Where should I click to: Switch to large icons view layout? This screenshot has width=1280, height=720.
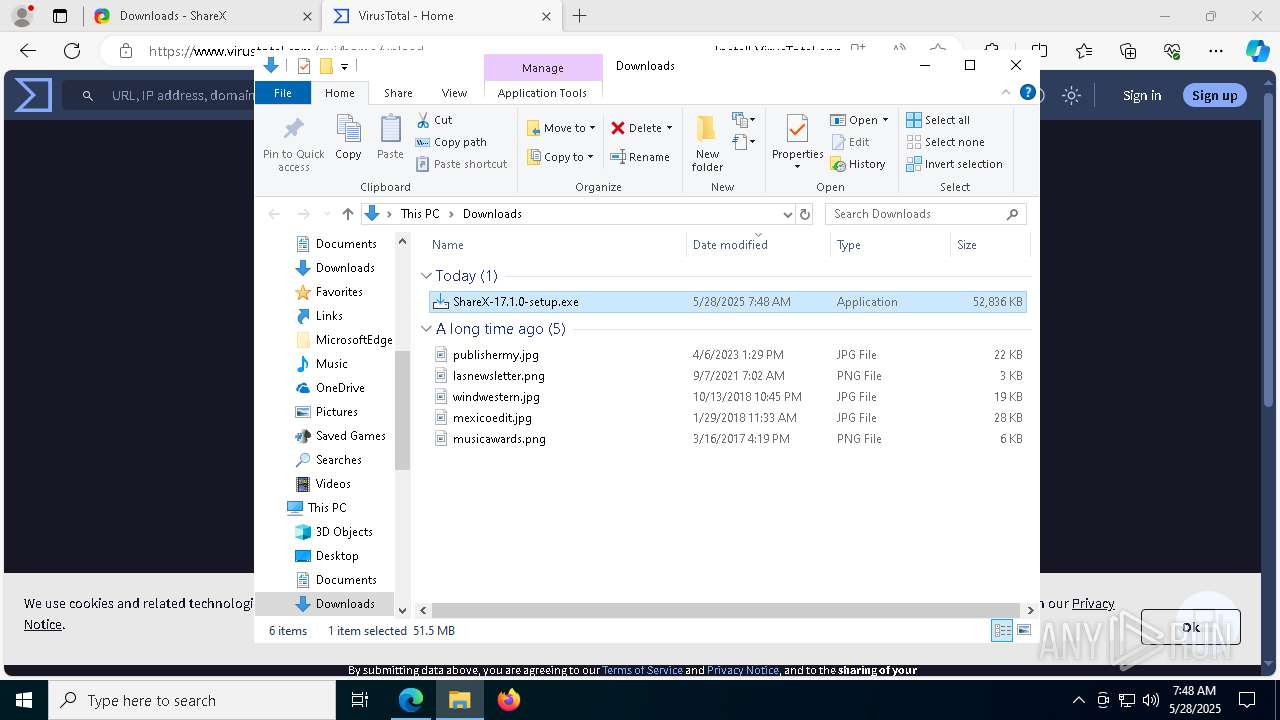[1024, 630]
